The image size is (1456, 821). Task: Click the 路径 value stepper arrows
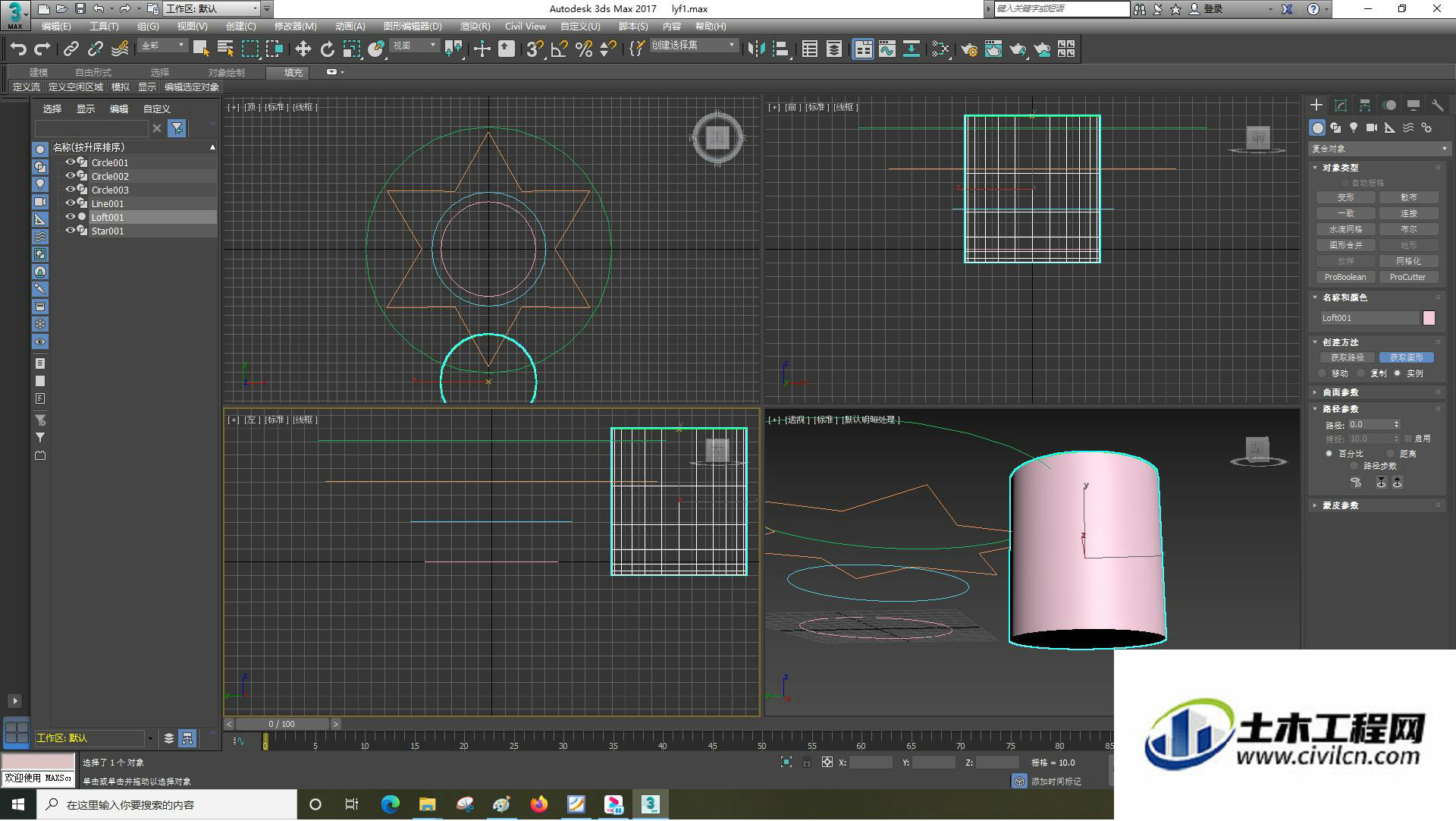tap(1397, 425)
